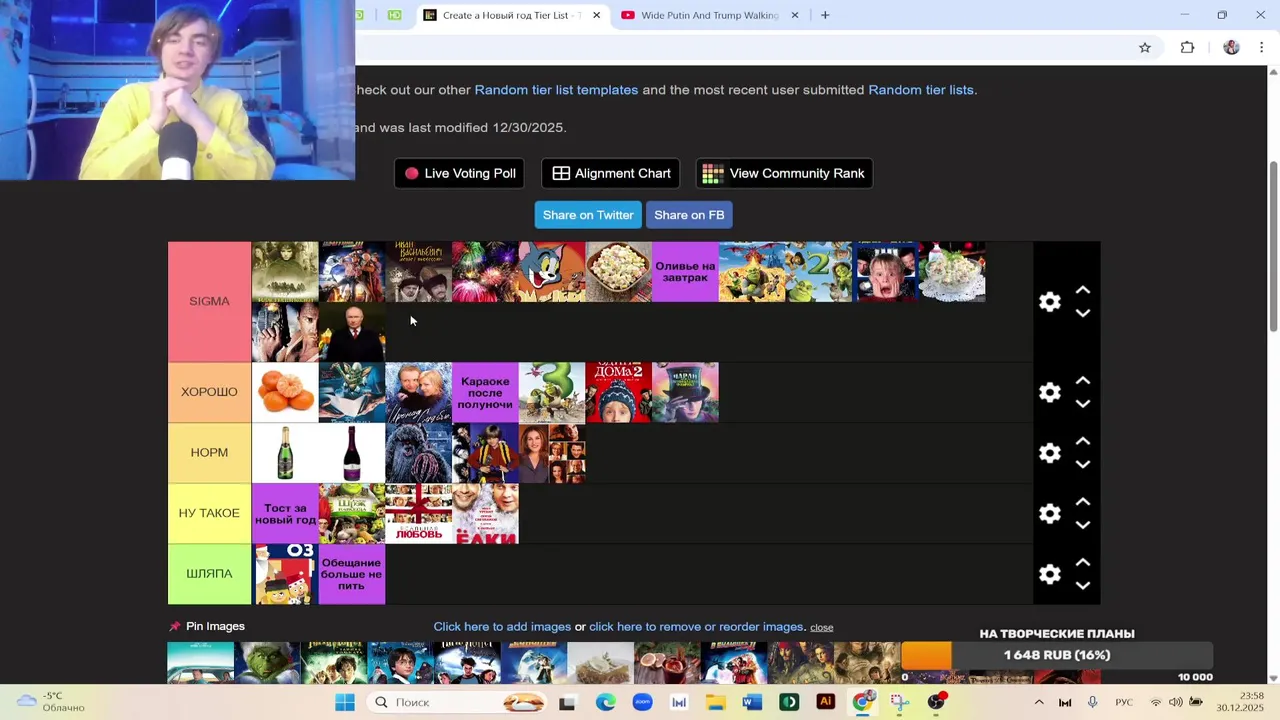Select the Grinch image in the unranked pool
Image resolution: width=1280 pixels, height=720 pixels.
tap(267, 663)
